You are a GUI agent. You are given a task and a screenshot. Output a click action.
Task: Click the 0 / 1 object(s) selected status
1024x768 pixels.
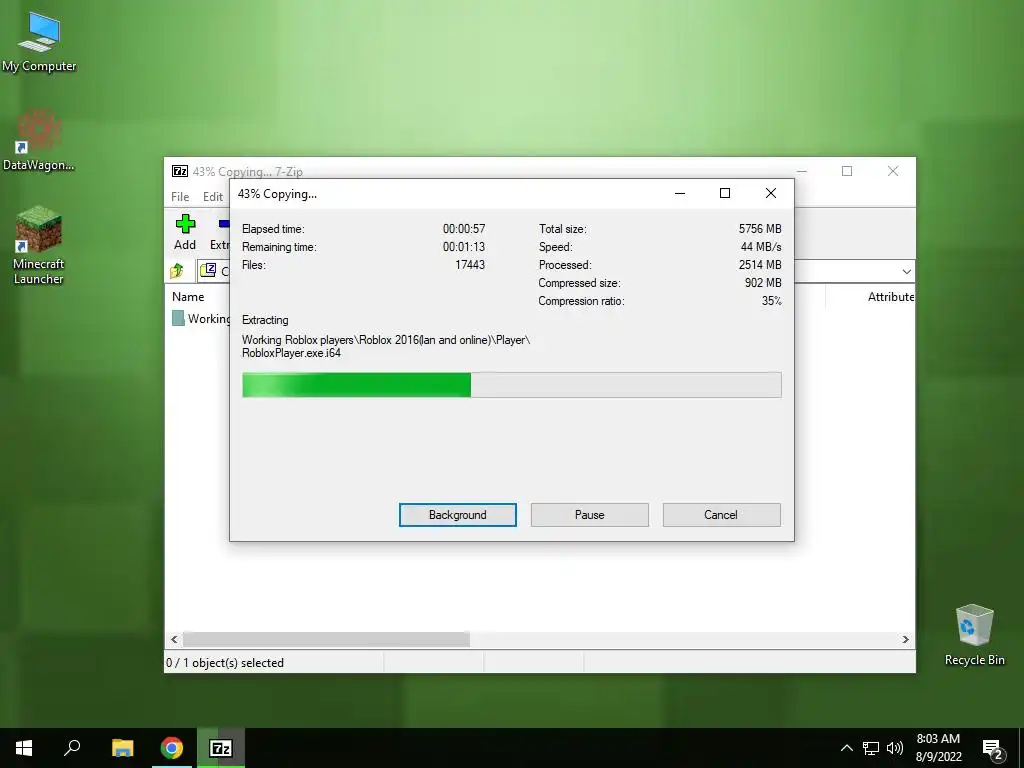pyautogui.click(x=225, y=662)
